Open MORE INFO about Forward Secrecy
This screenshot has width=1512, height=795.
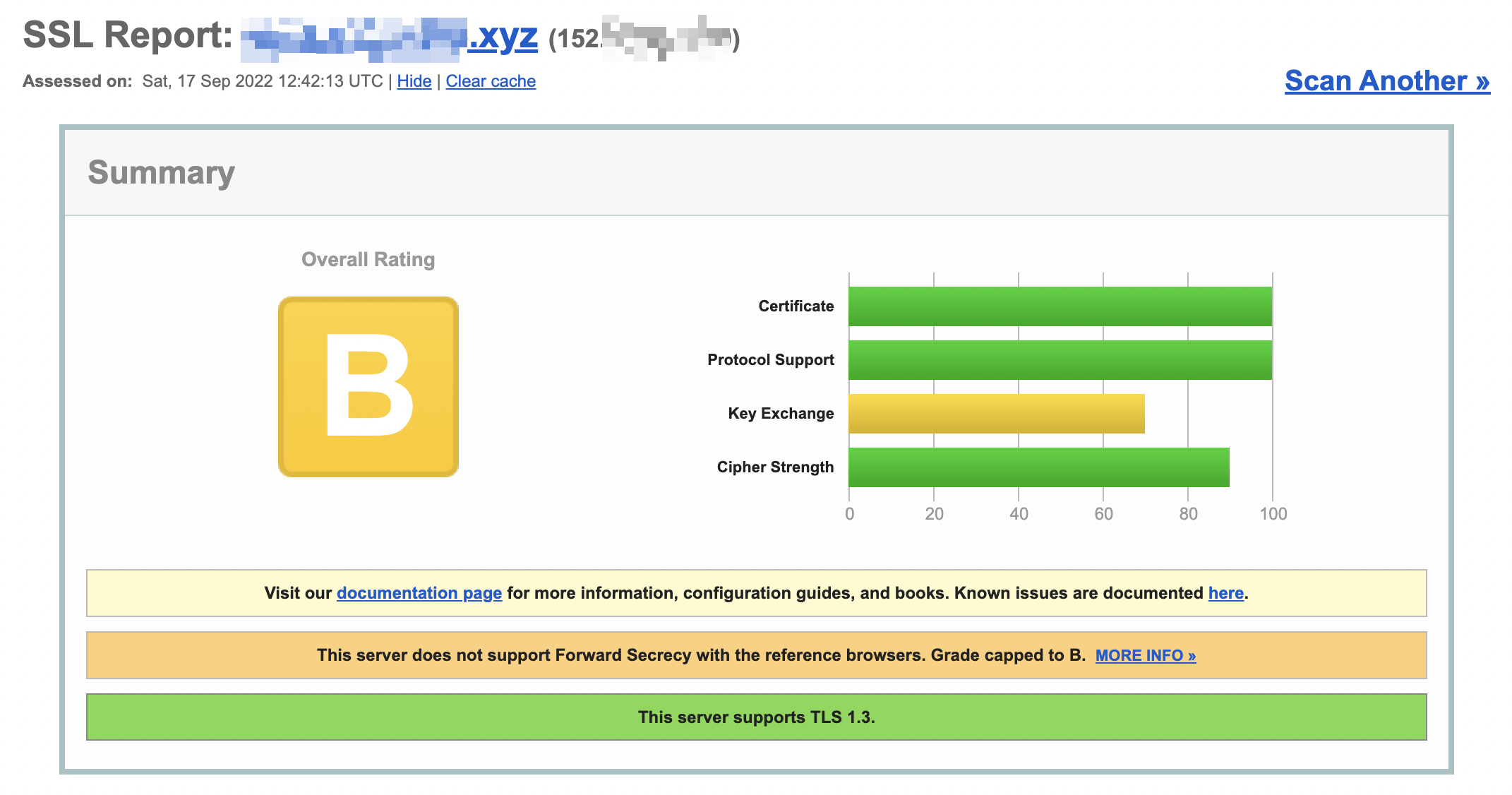[1145, 655]
